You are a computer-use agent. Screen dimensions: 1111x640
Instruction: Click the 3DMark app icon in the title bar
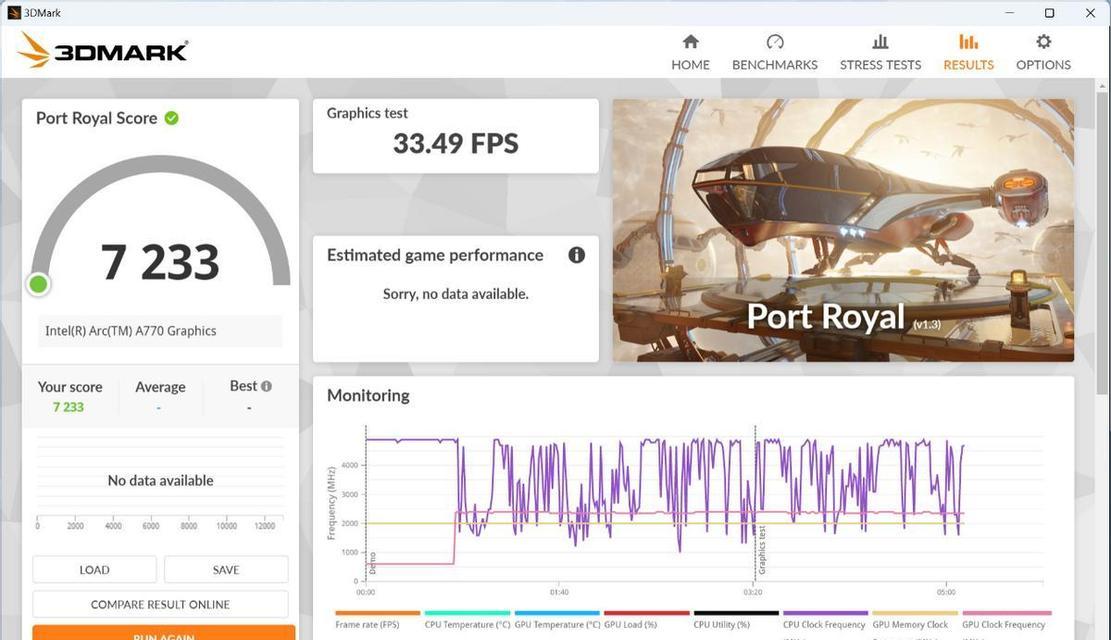tap(13, 12)
